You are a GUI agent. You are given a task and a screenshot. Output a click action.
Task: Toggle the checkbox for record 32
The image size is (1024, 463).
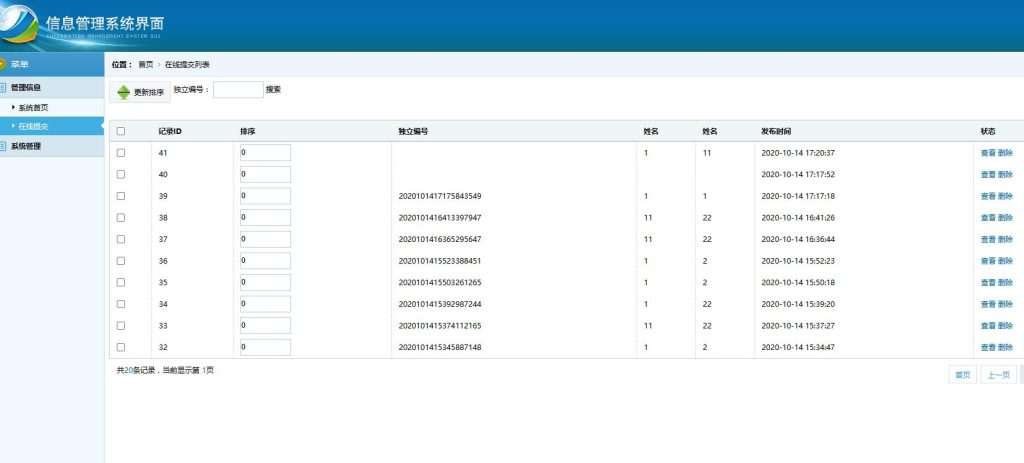click(121, 347)
